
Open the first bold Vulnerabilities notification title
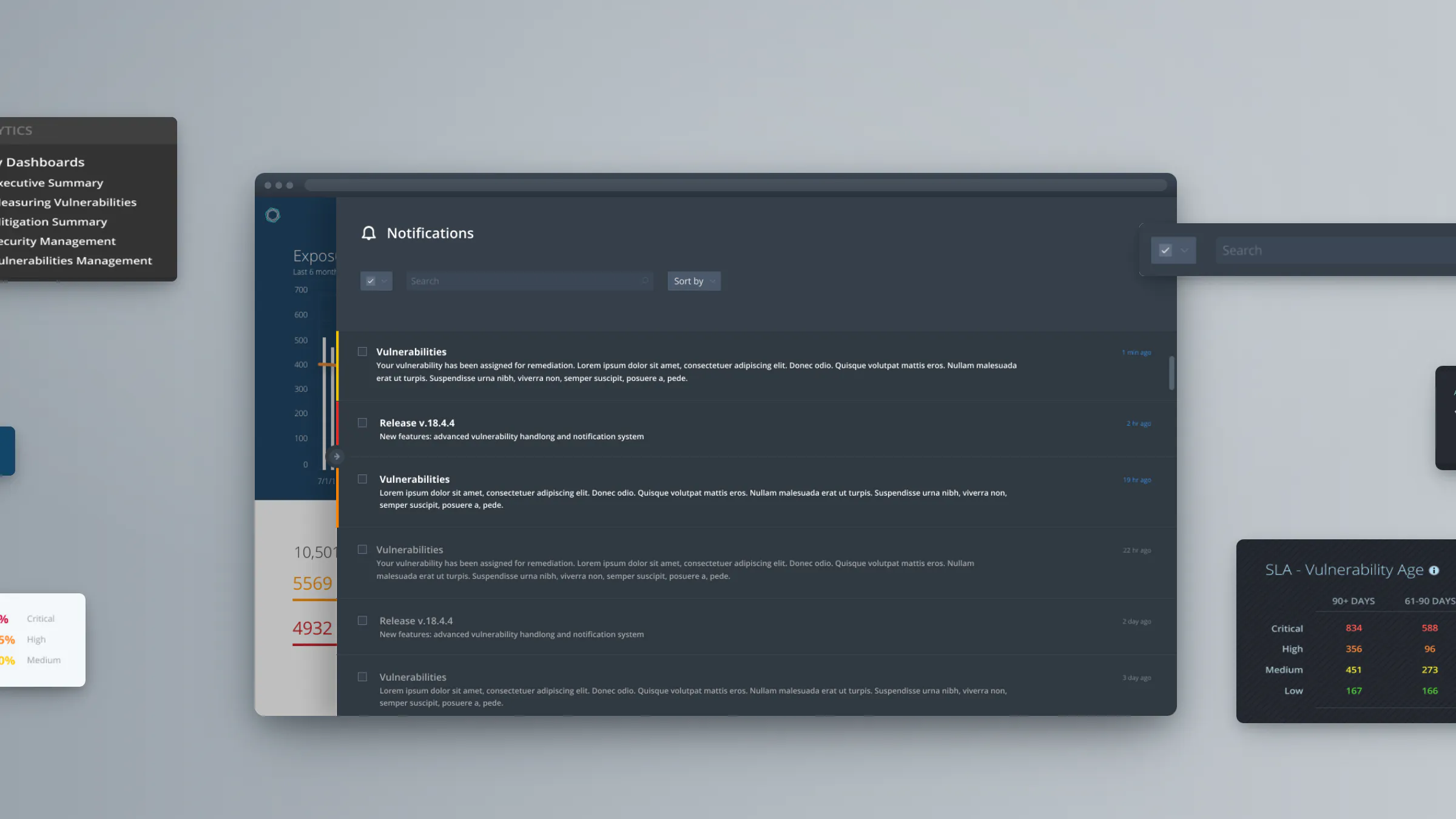point(411,352)
